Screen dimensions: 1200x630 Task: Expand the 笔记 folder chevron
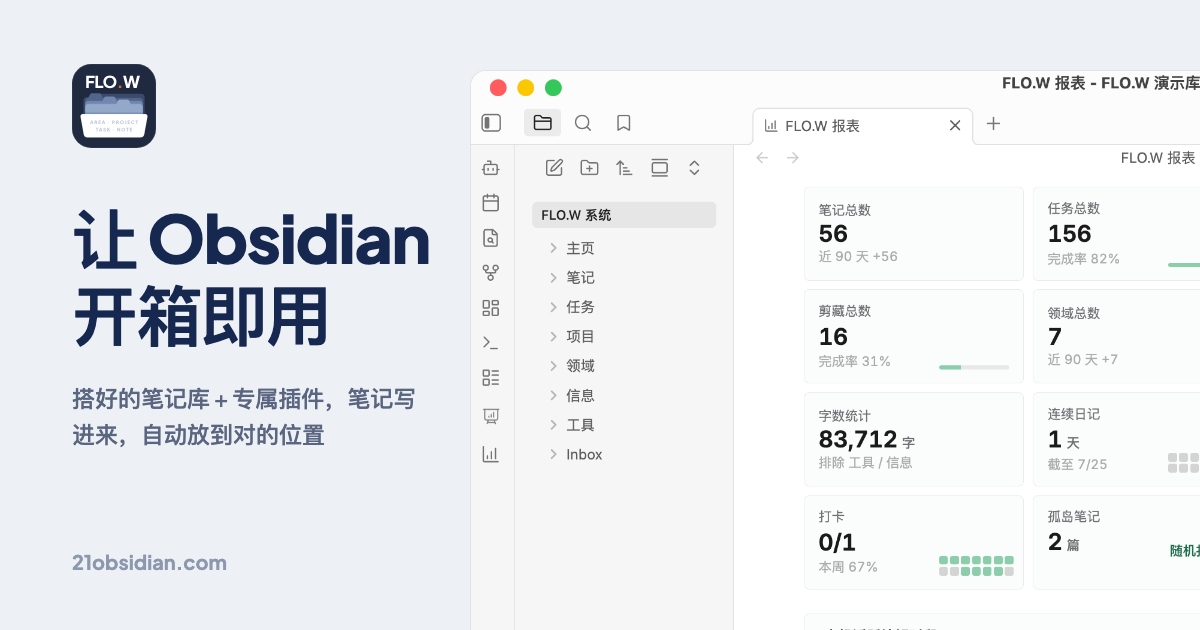pyautogui.click(x=553, y=277)
